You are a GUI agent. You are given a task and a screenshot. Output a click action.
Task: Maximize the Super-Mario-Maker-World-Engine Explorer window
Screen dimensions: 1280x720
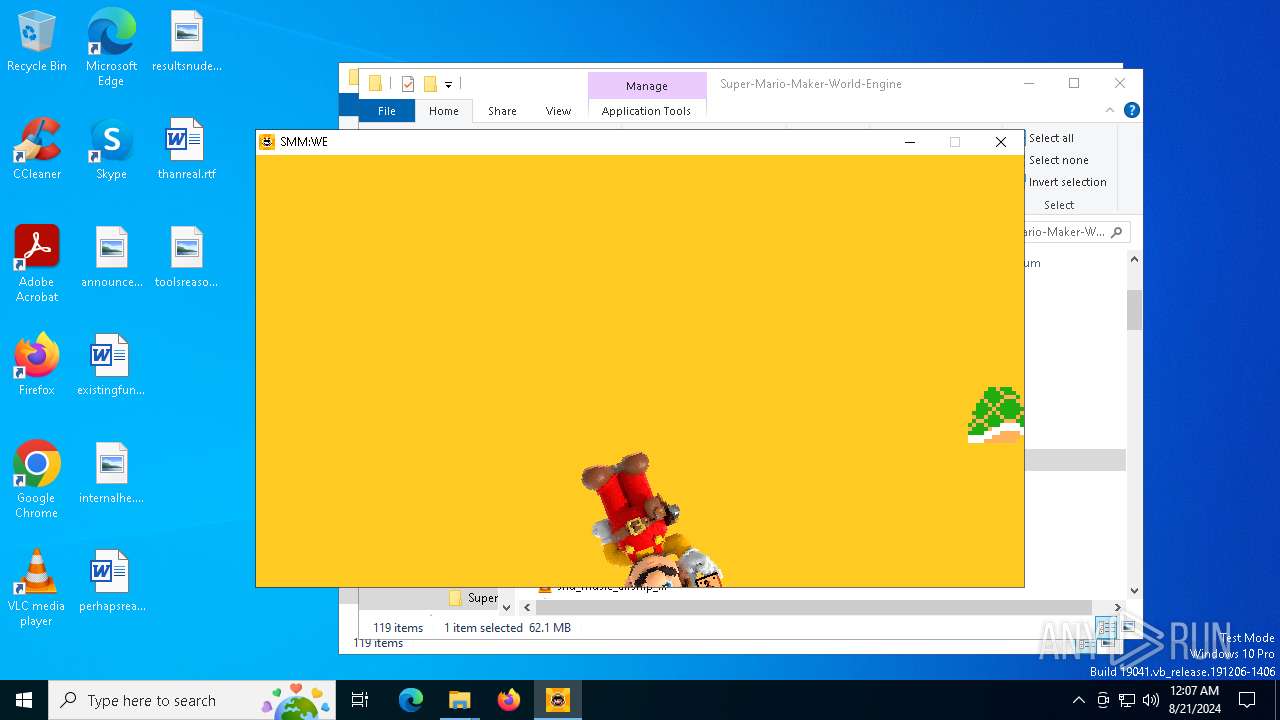coord(1074,84)
